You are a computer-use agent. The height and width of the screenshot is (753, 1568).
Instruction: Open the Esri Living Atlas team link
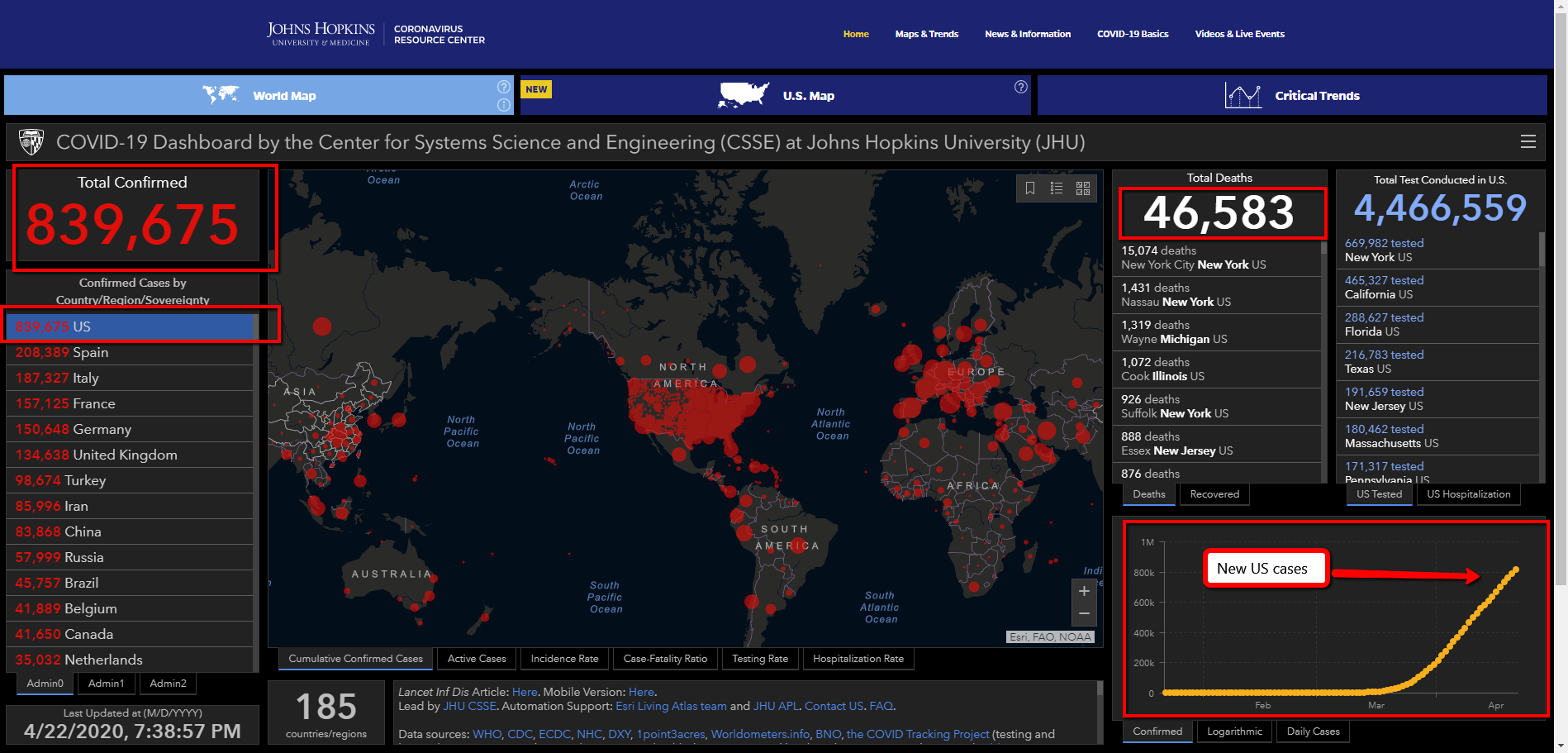tap(671, 706)
